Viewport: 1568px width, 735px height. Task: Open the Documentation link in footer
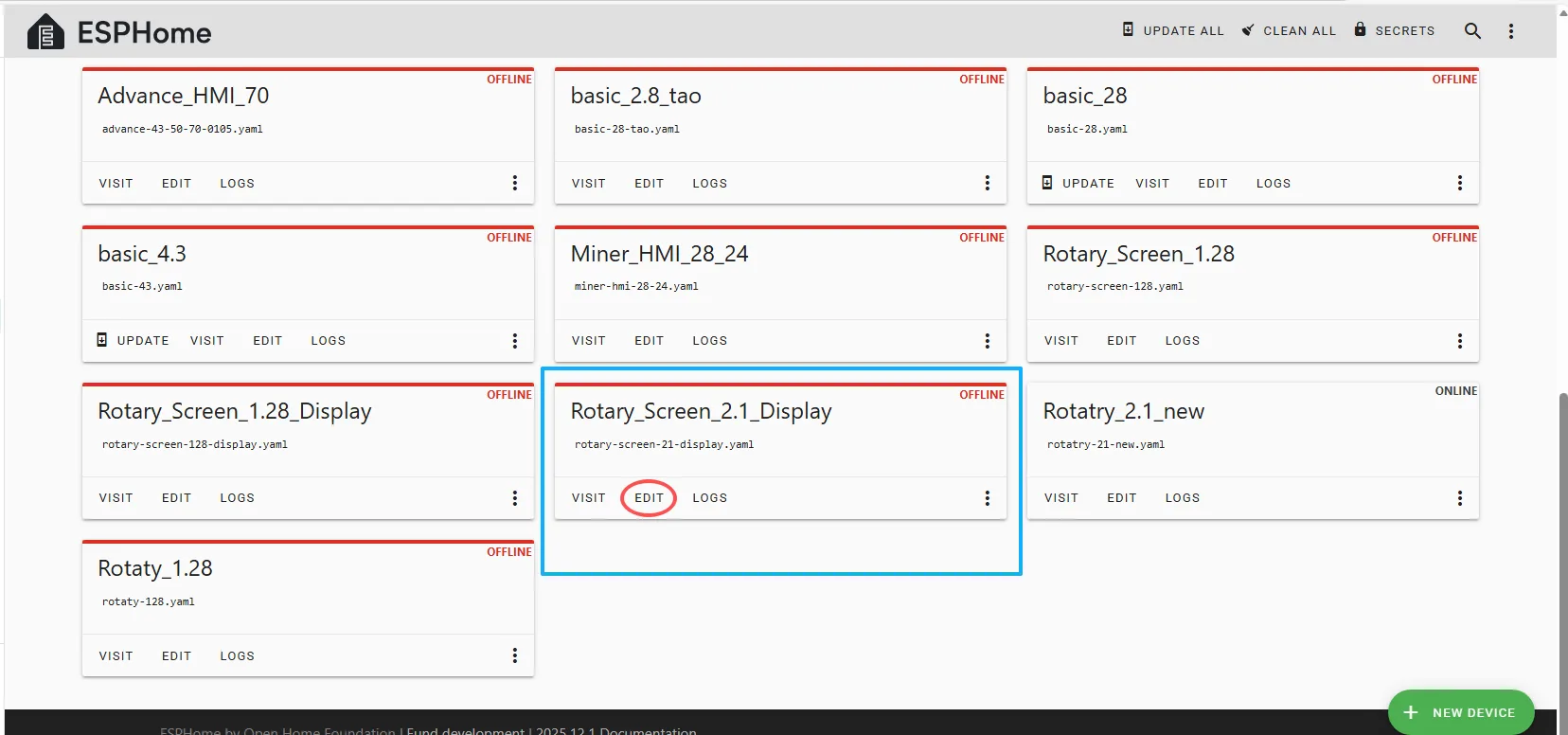pyautogui.click(x=648, y=730)
